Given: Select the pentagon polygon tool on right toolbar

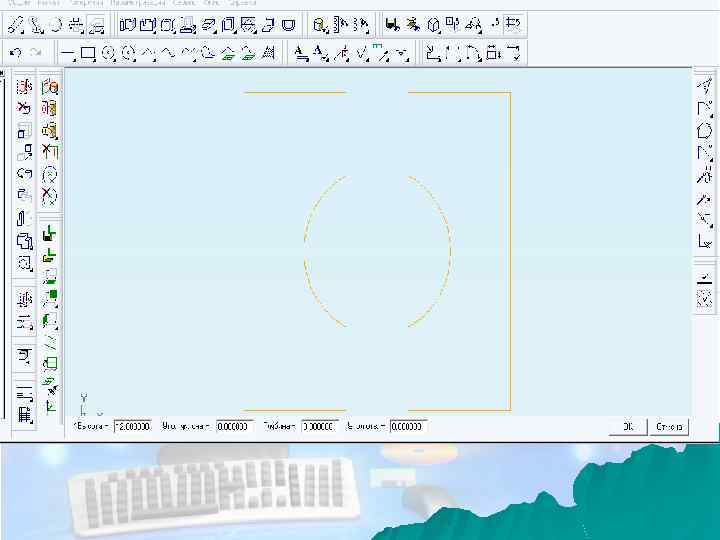Looking at the screenshot, I should [x=705, y=130].
